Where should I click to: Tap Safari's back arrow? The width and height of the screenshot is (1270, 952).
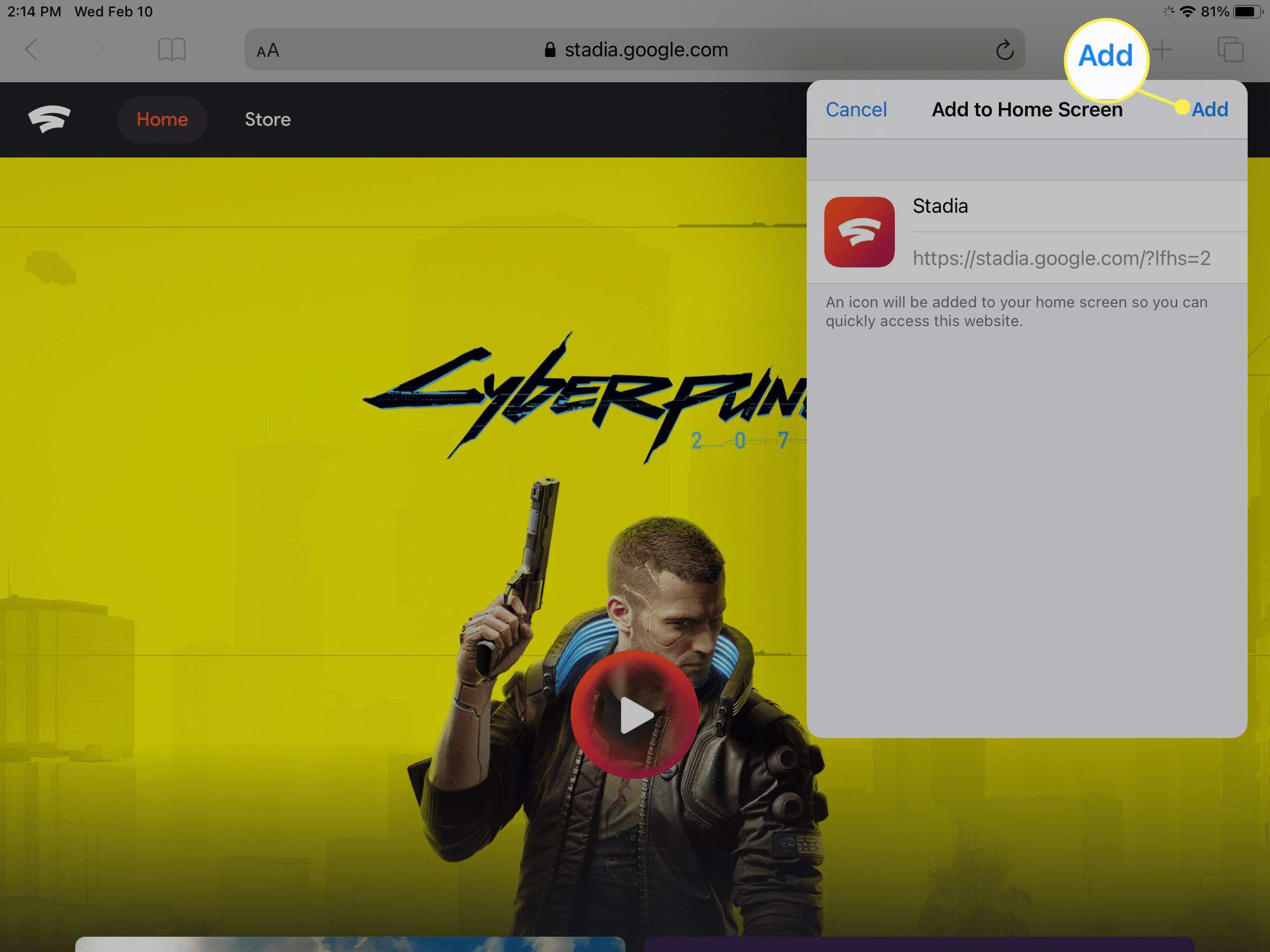pyautogui.click(x=32, y=50)
